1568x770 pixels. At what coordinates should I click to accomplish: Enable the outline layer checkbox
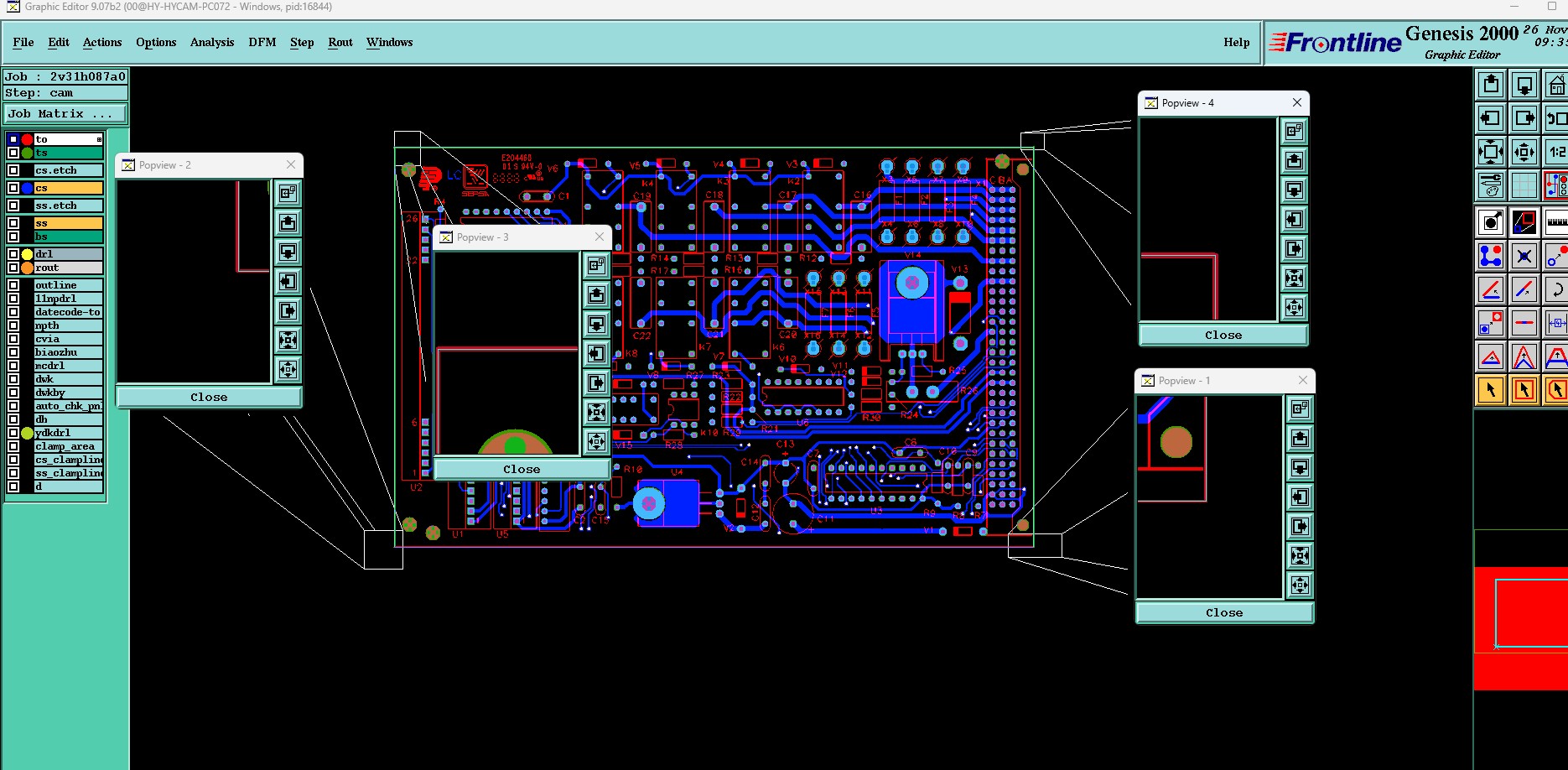pos(13,285)
